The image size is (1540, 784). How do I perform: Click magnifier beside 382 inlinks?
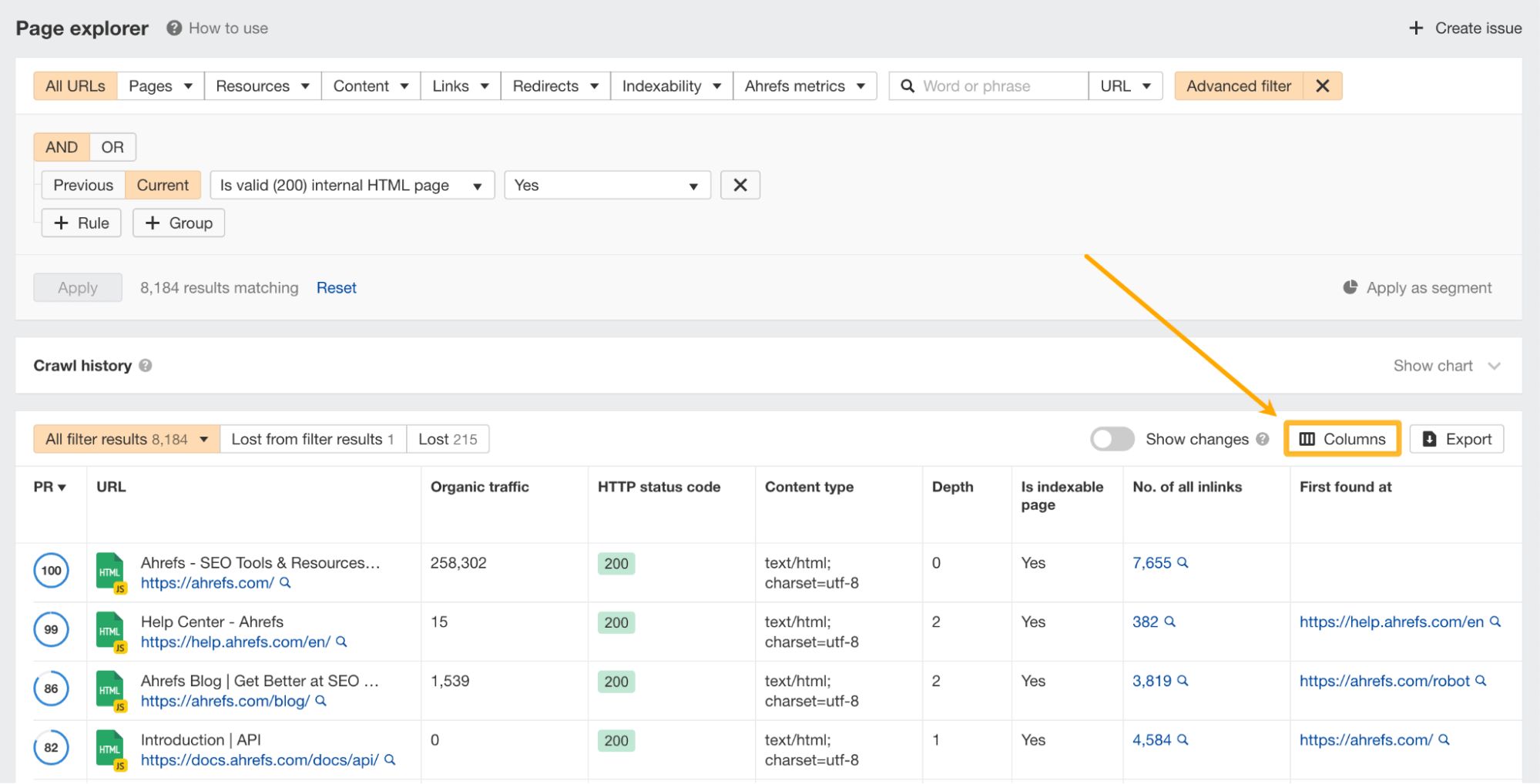1170,622
